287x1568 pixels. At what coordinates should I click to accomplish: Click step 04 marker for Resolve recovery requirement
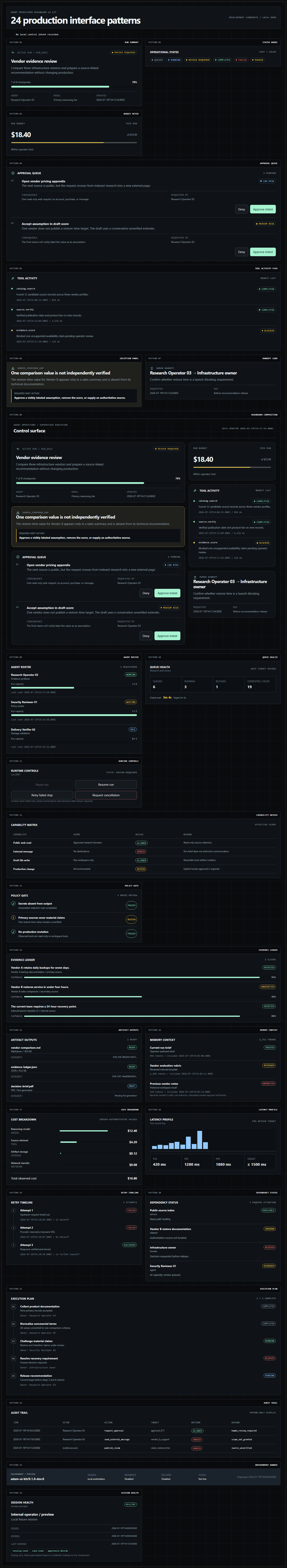click(x=13, y=1359)
